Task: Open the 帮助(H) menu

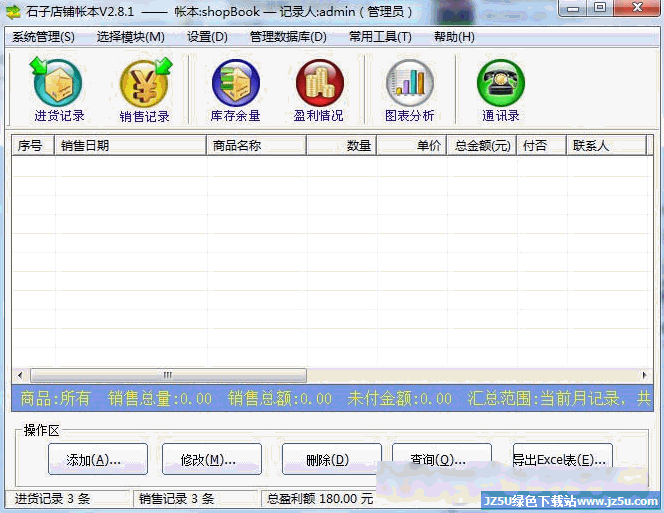Action: tap(454, 37)
